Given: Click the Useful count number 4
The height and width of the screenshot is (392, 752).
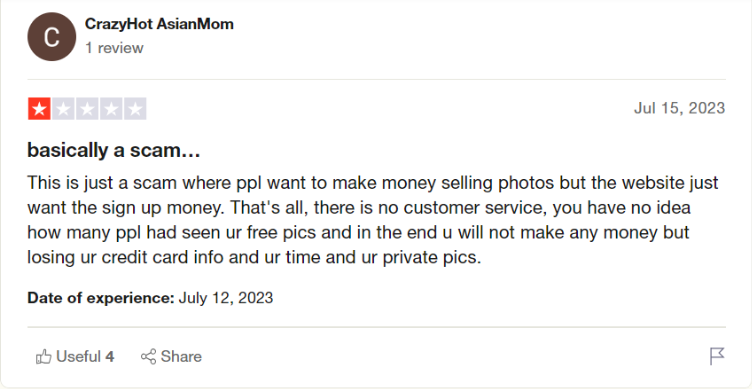Looking at the screenshot, I should (110, 356).
